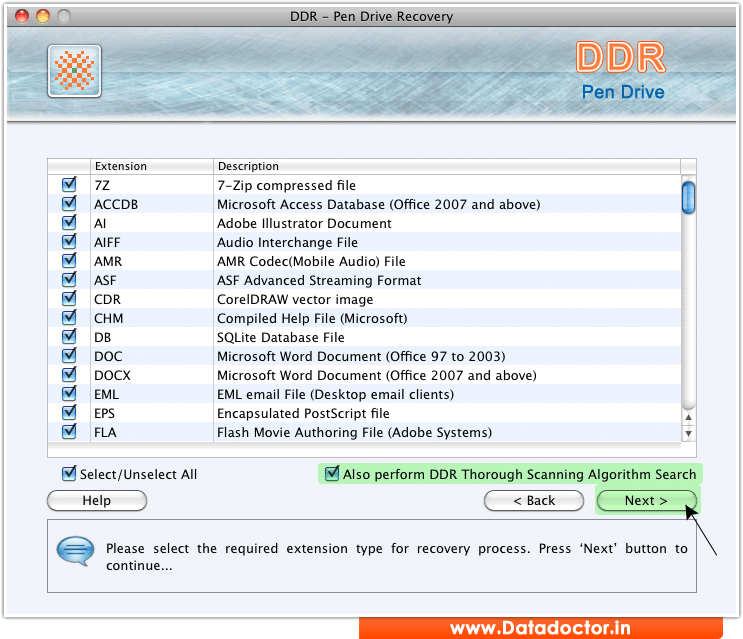Minimize window with the yellow button

pyautogui.click(x=43, y=16)
